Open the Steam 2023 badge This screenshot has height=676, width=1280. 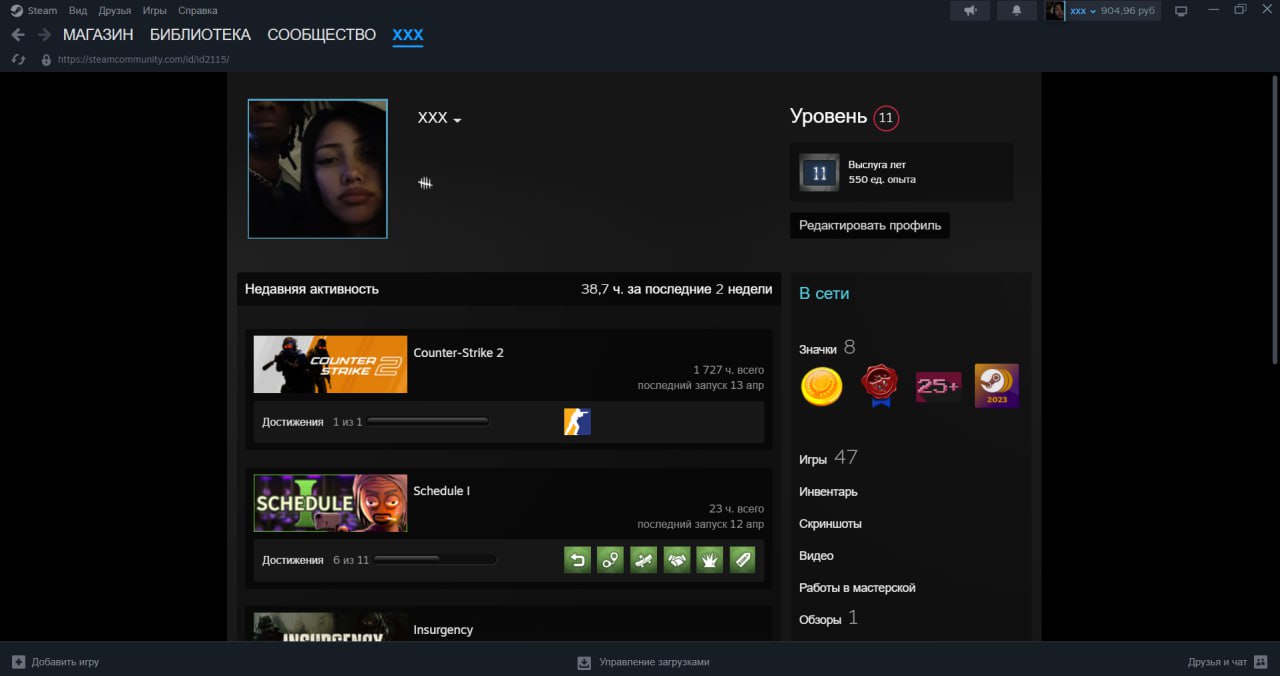(x=996, y=386)
